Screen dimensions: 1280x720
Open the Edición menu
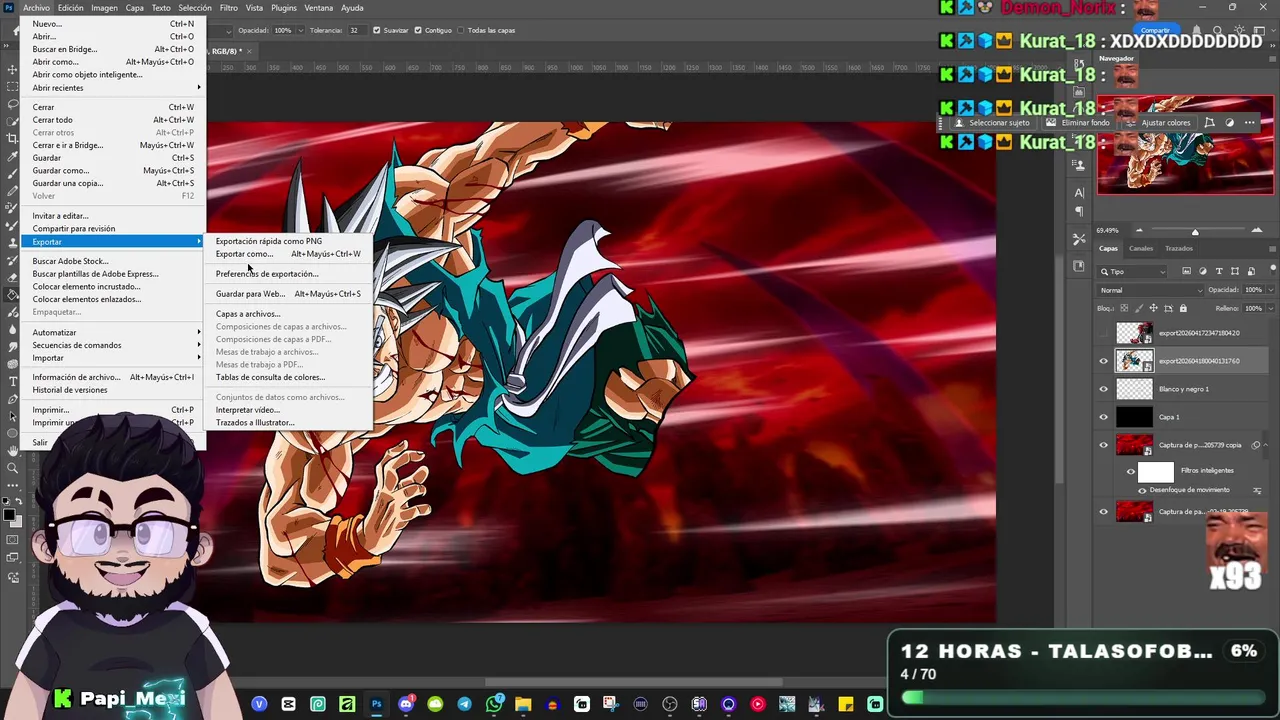70,8
